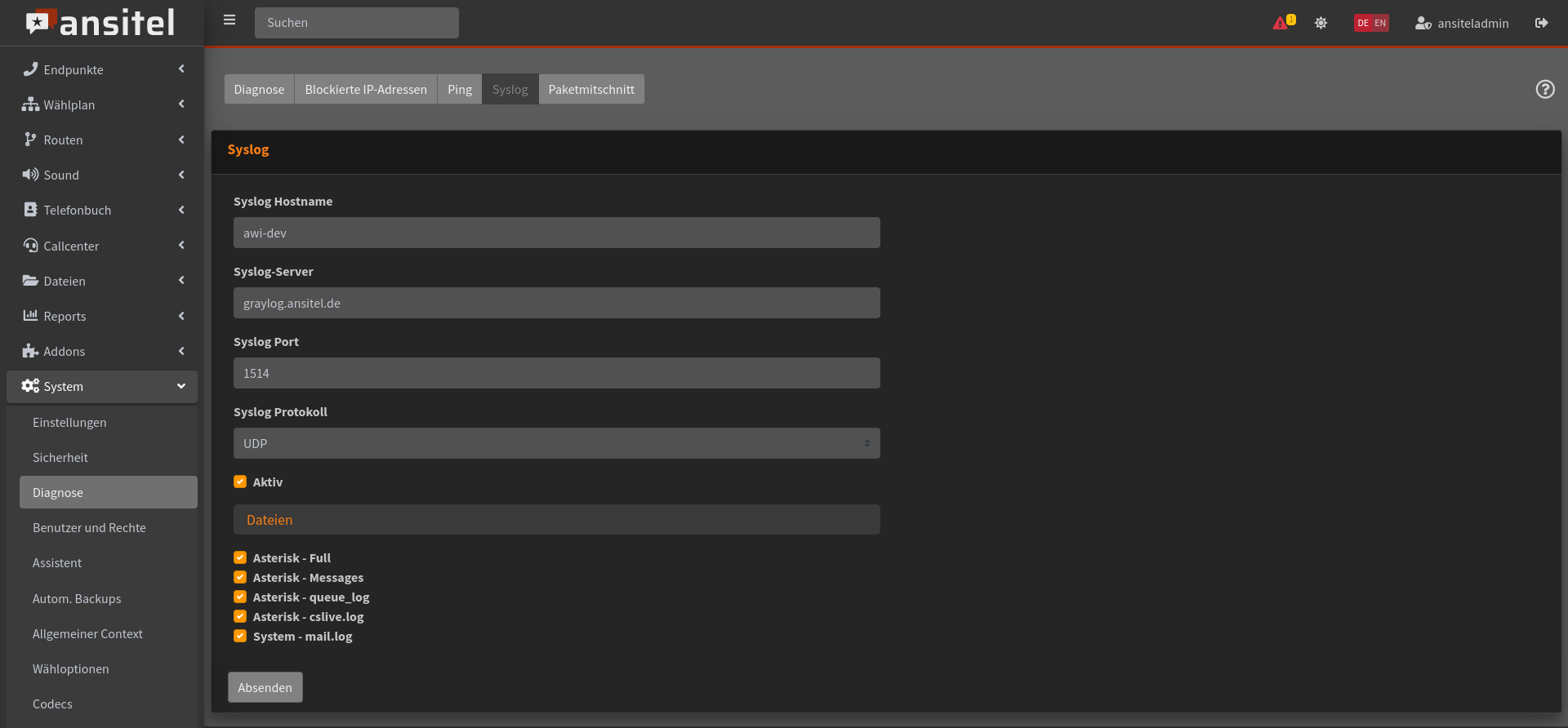This screenshot has height=728, width=1568.
Task: Switch language to EN
Action: [x=1380, y=23]
